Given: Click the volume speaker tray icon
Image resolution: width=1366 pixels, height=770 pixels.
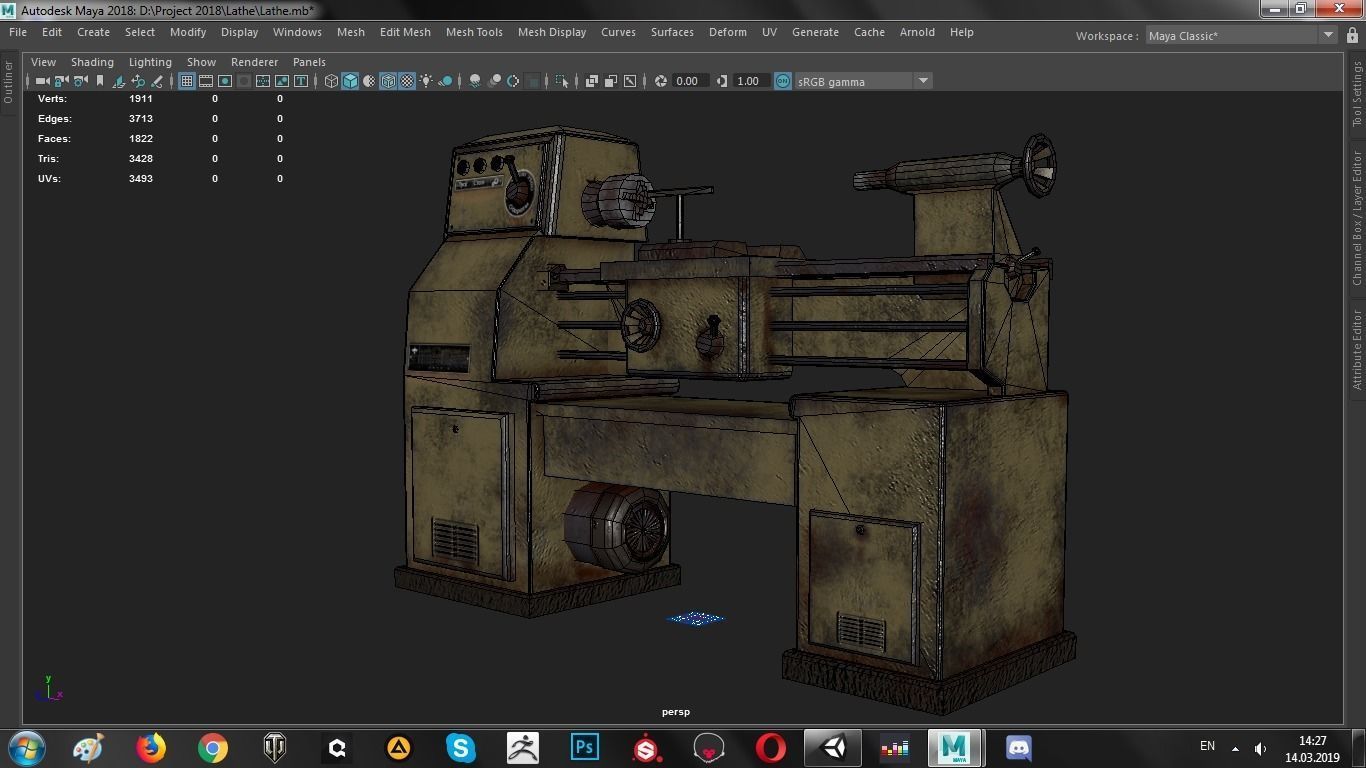Looking at the screenshot, I should click(x=1260, y=748).
